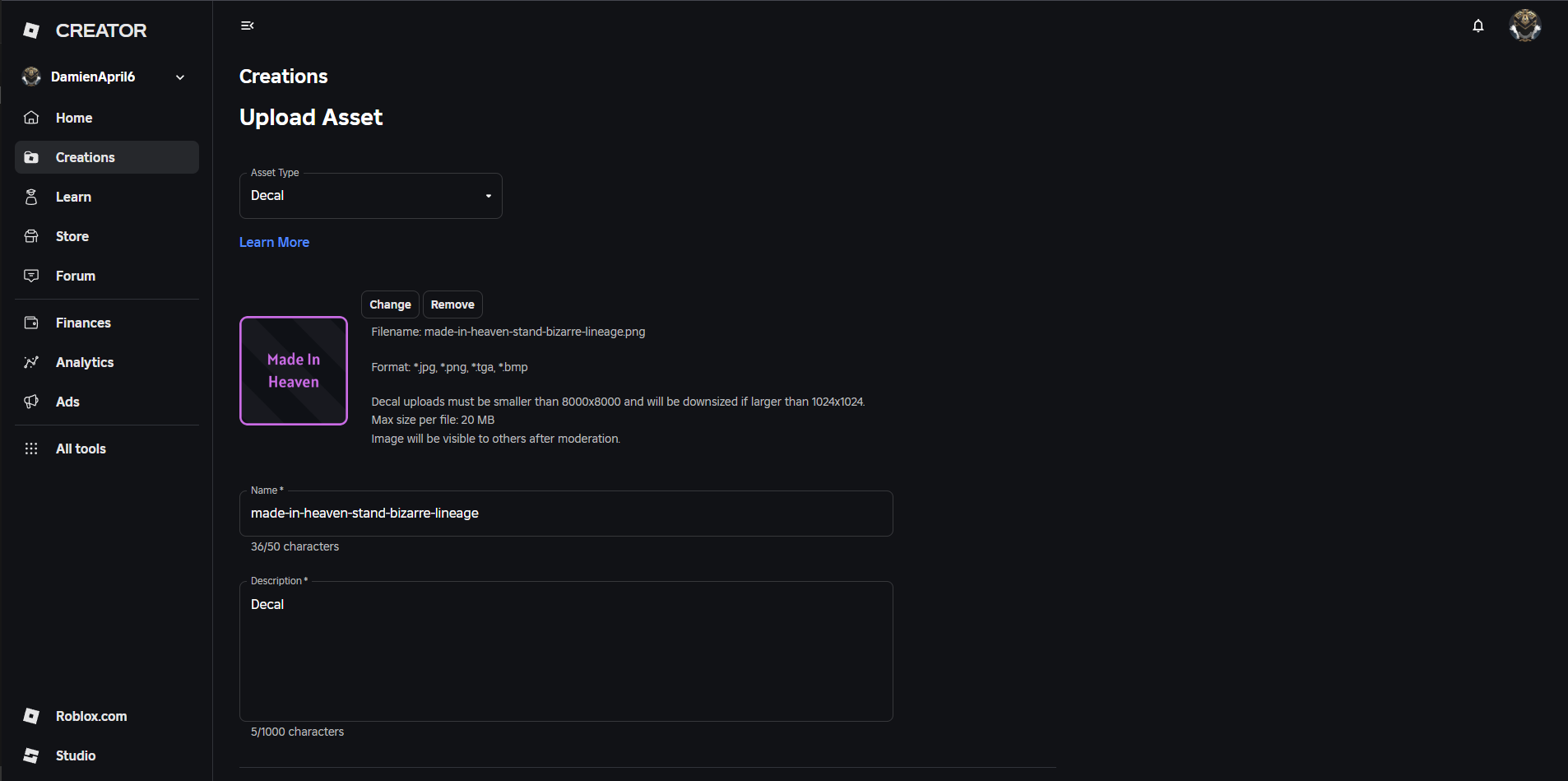Select the Made In Heaven image preview
The height and width of the screenshot is (781, 1568).
coord(293,371)
